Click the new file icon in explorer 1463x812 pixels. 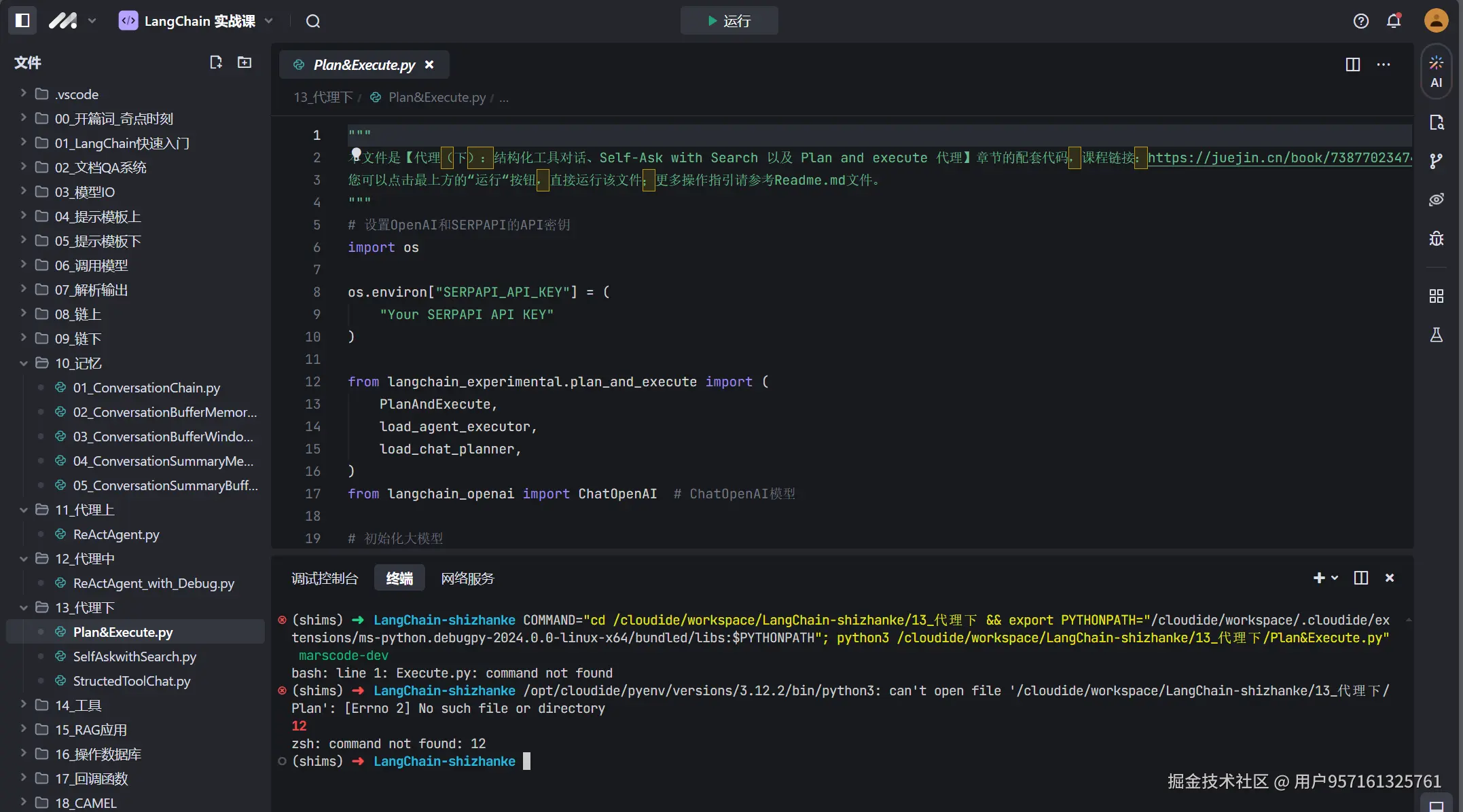(216, 62)
